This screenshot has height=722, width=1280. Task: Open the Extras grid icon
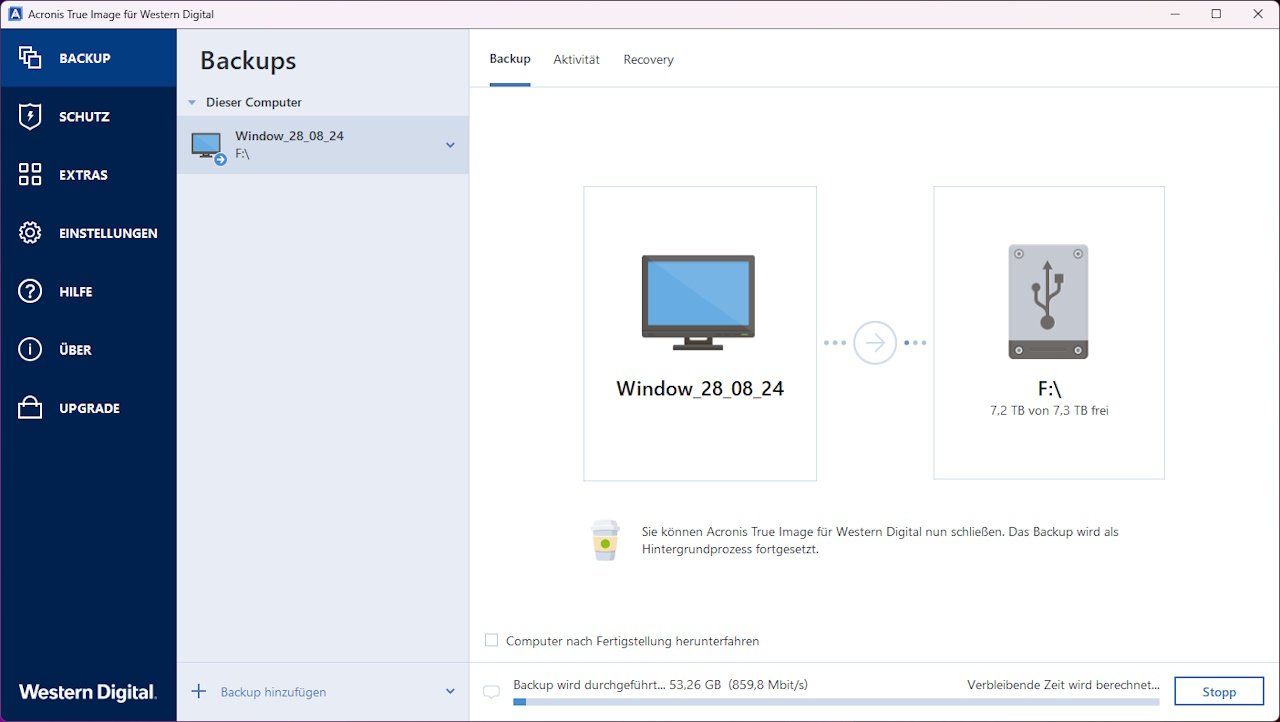pyautogui.click(x=30, y=175)
